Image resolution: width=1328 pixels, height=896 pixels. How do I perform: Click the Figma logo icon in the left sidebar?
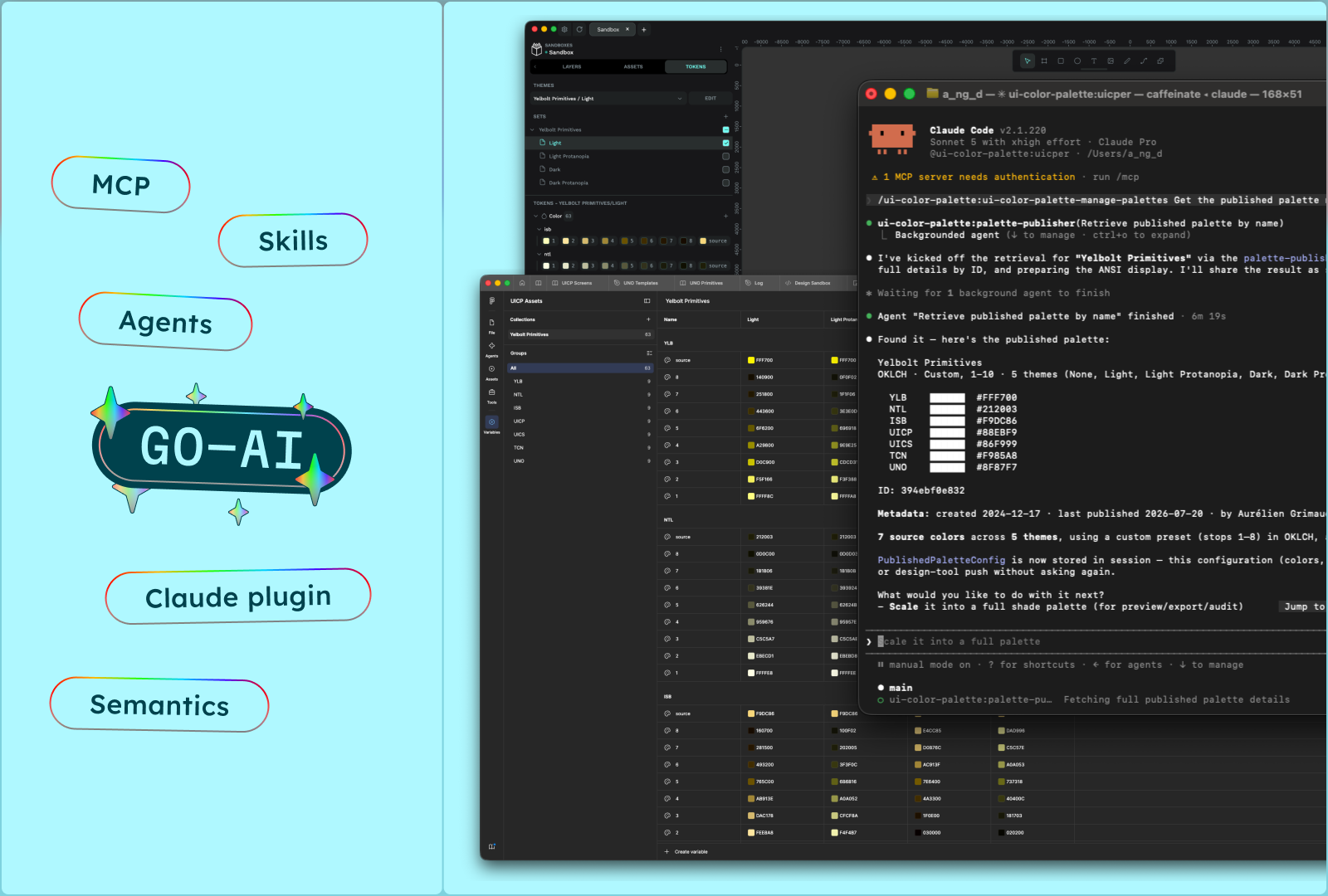492,301
